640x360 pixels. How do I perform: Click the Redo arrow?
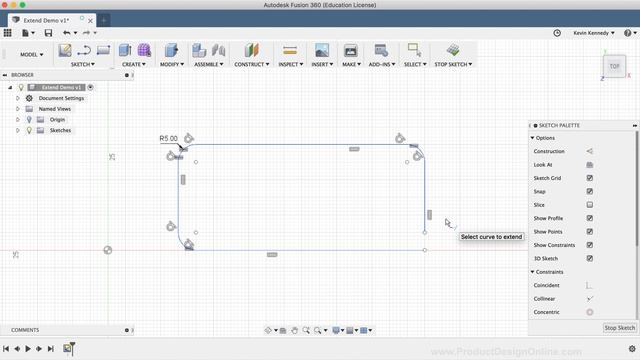pyautogui.click(x=86, y=33)
